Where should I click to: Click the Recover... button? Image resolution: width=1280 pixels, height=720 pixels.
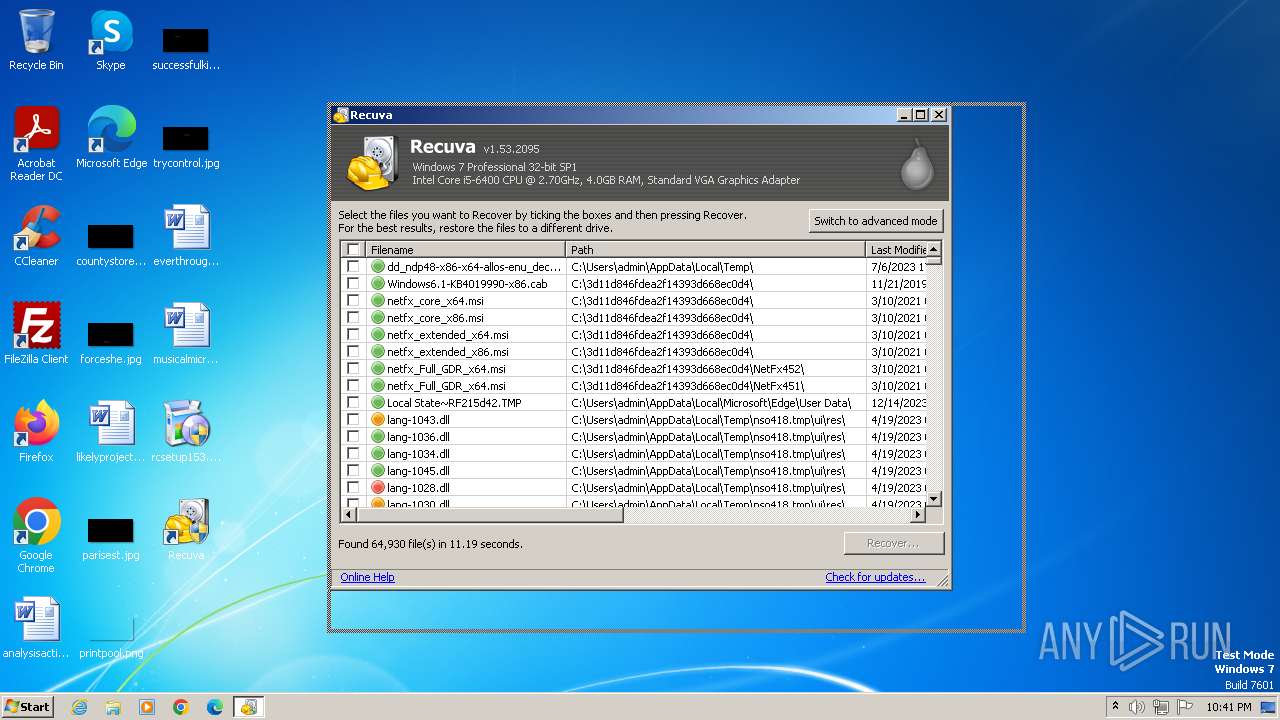893,543
